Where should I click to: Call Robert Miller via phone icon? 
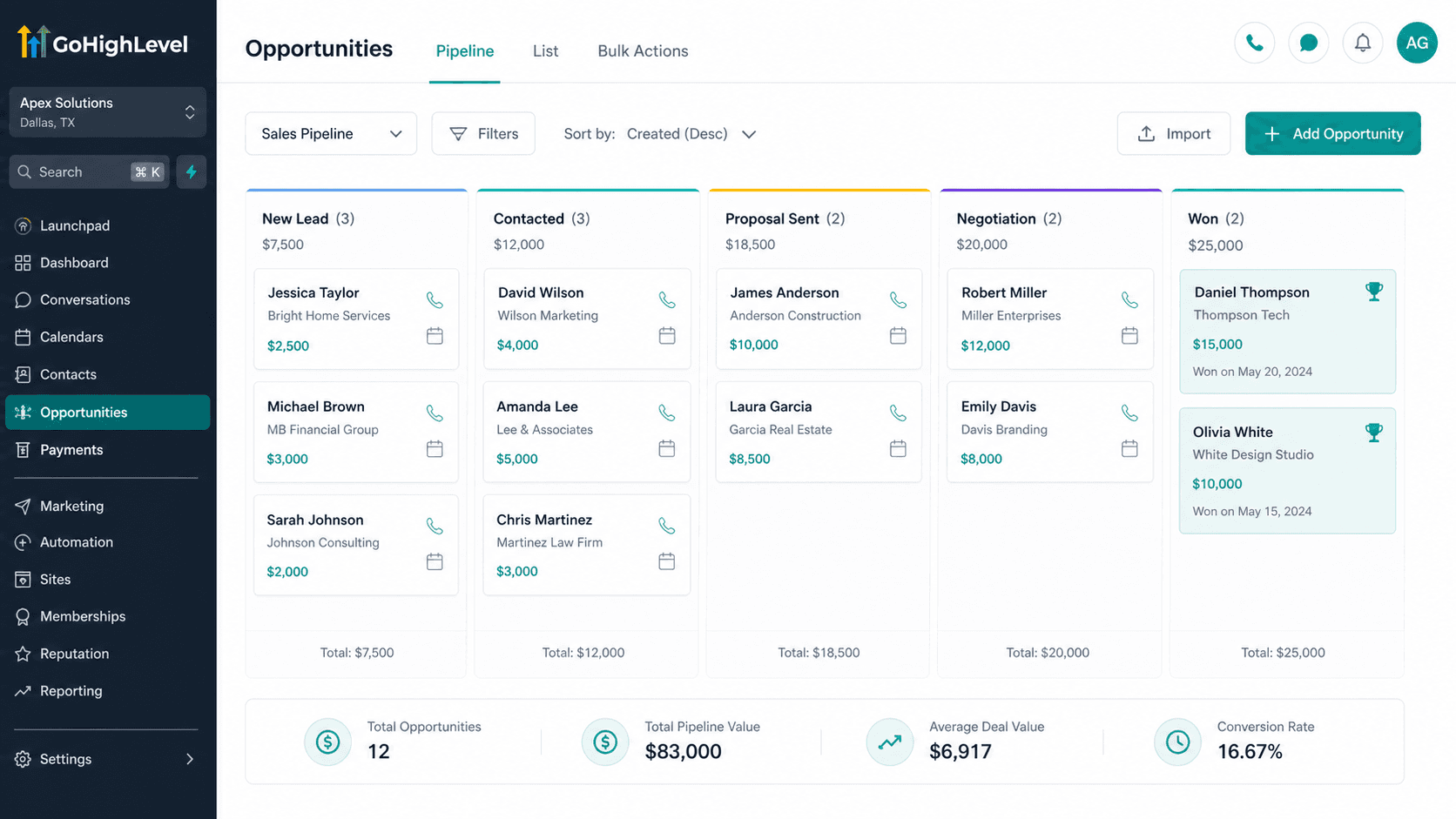coord(1129,300)
